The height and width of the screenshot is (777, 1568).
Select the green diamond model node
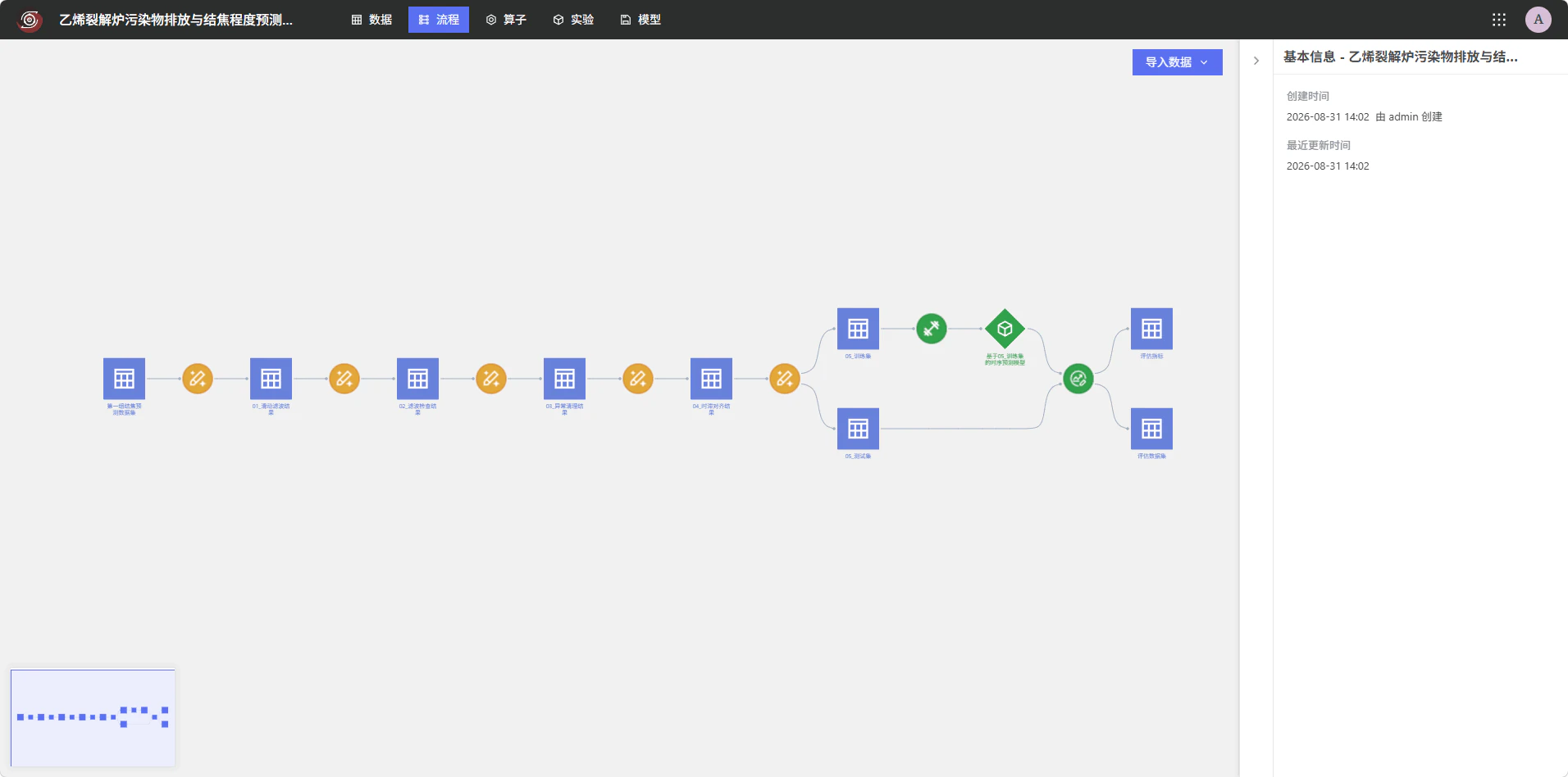1005,329
